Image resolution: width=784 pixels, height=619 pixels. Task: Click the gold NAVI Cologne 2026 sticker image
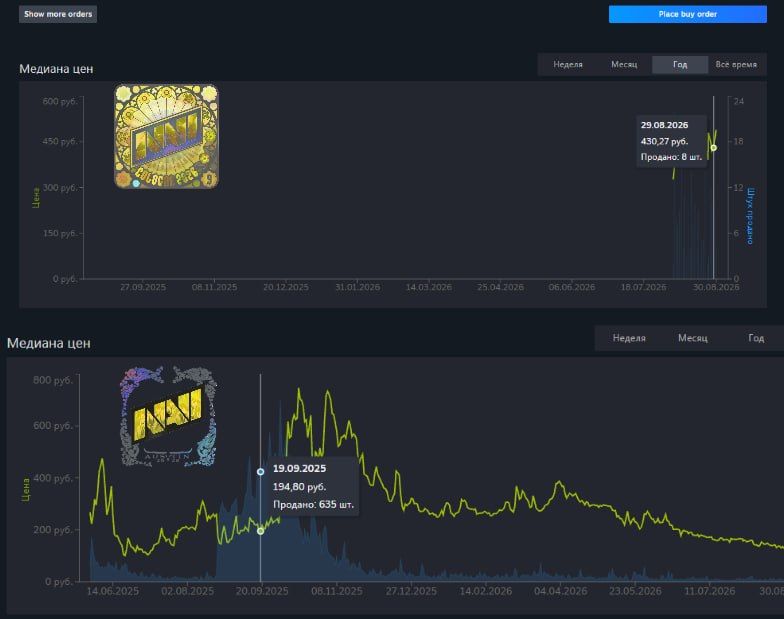(166, 136)
